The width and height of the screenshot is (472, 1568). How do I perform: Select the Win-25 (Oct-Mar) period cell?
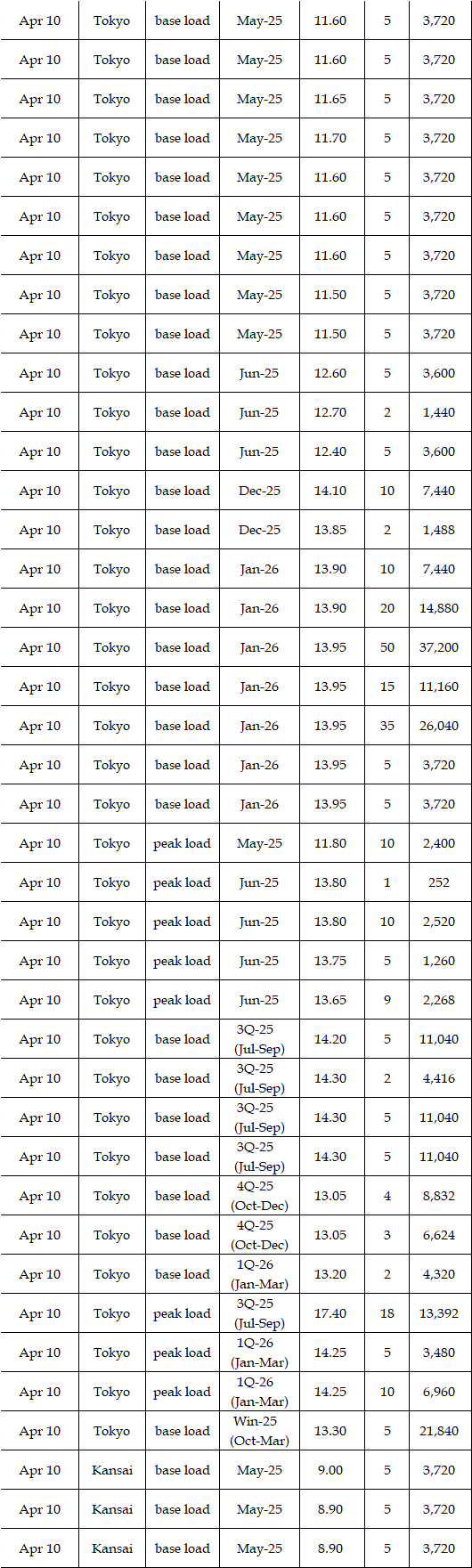[259, 1431]
